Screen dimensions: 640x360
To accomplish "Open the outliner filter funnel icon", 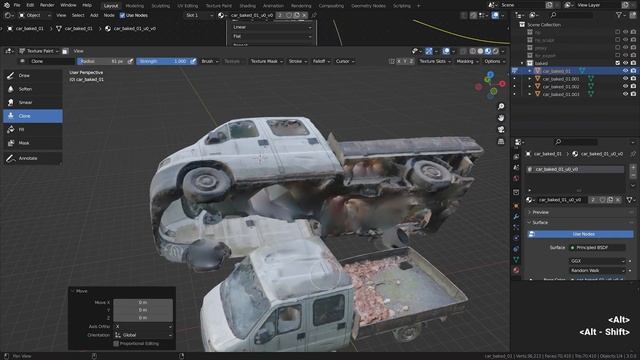I will tap(619, 15).
